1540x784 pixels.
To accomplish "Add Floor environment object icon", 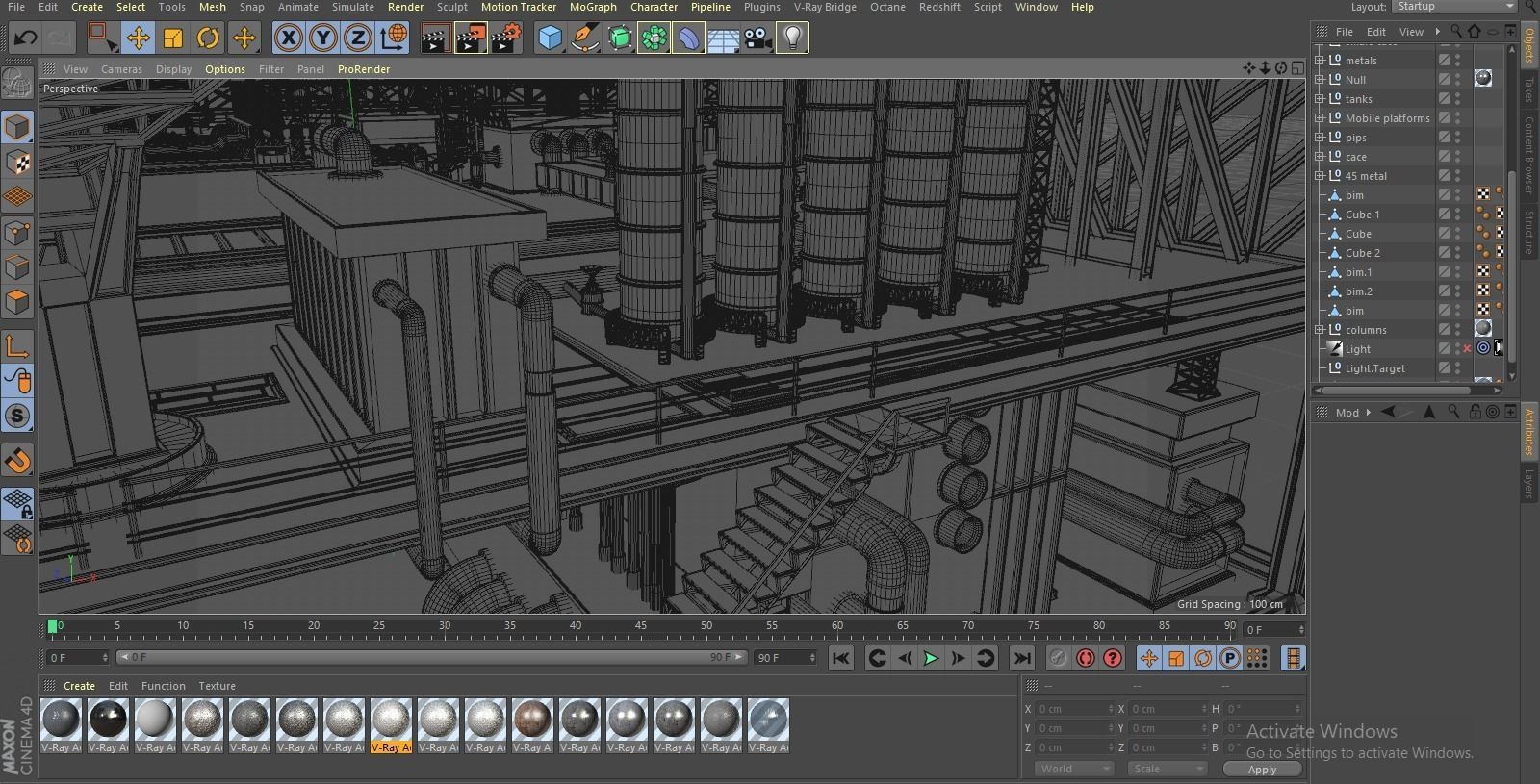I will coord(724,38).
